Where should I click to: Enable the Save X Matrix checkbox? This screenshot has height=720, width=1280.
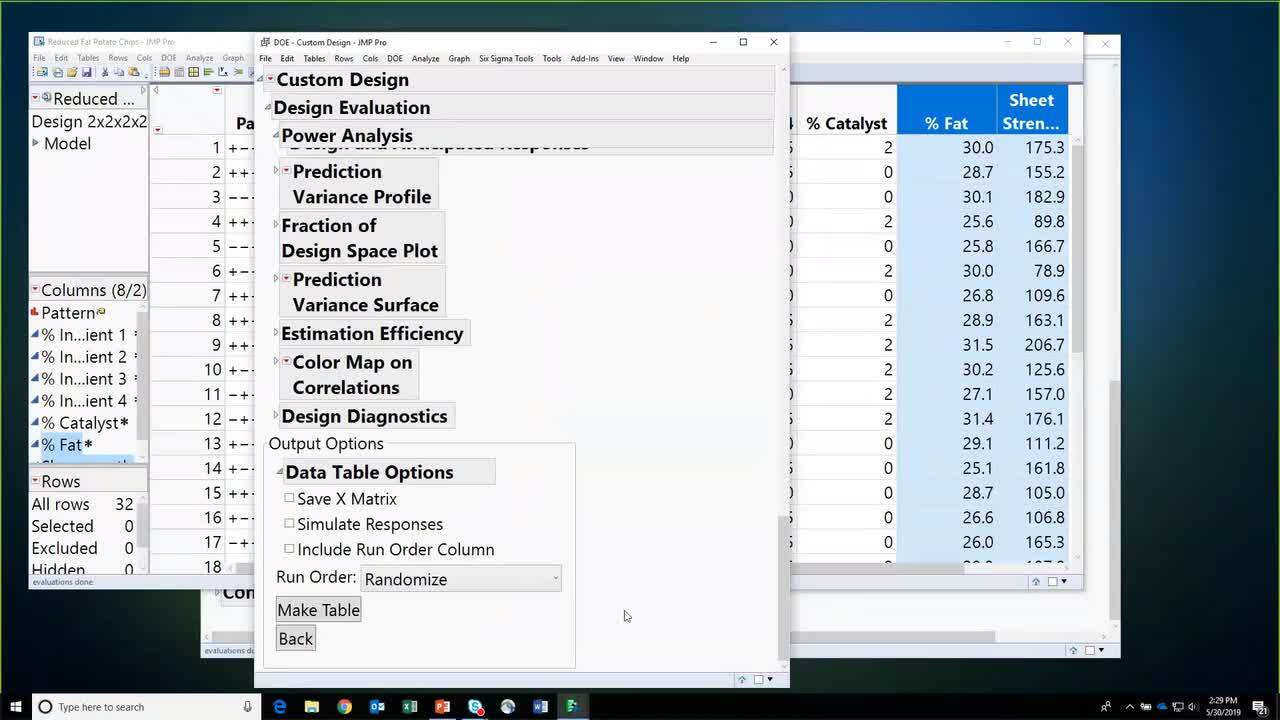coord(289,498)
